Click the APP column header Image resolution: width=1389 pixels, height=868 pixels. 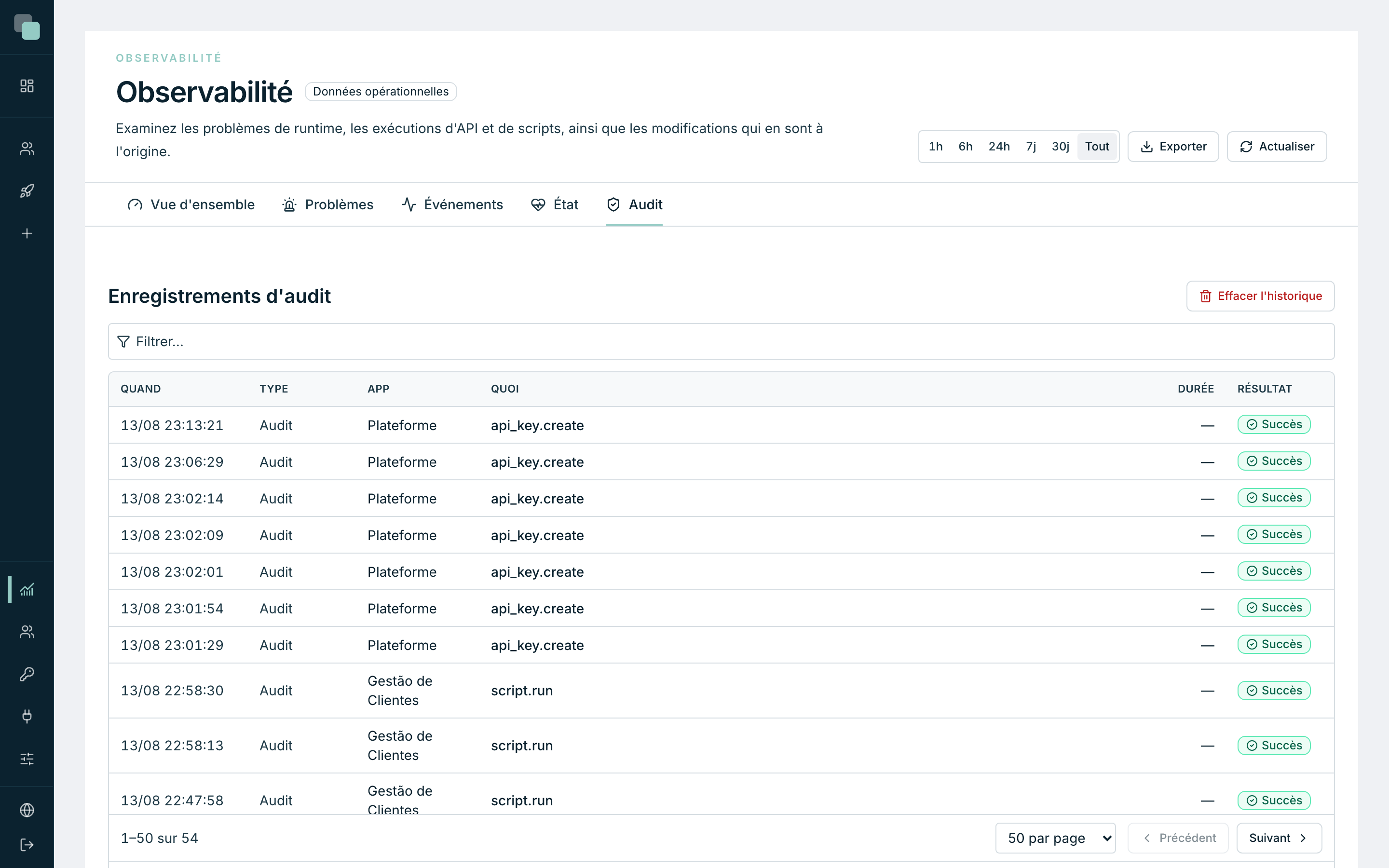click(378, 389)
